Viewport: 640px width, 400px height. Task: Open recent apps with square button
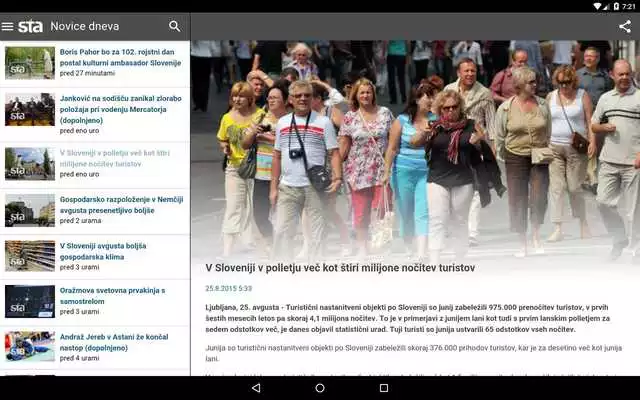pos(384,388)
